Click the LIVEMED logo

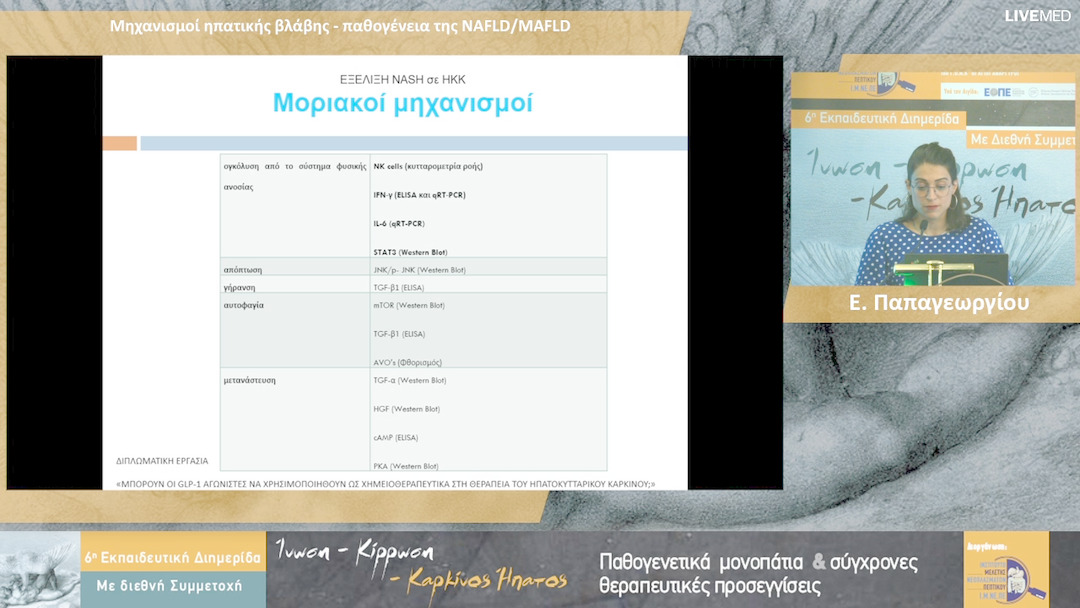1040,16
